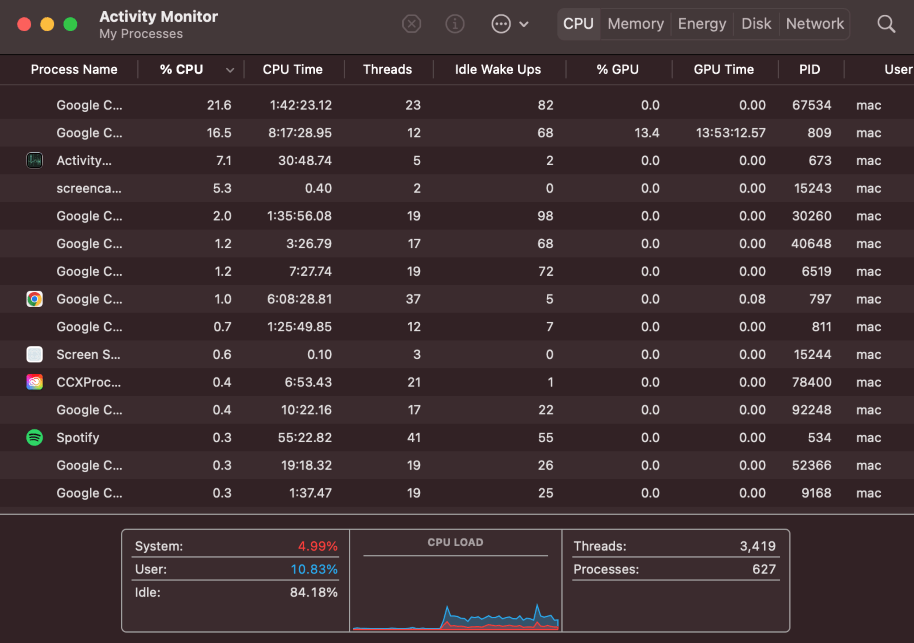Sort processes by PID column
914x643 pixels.
(810, 70)
